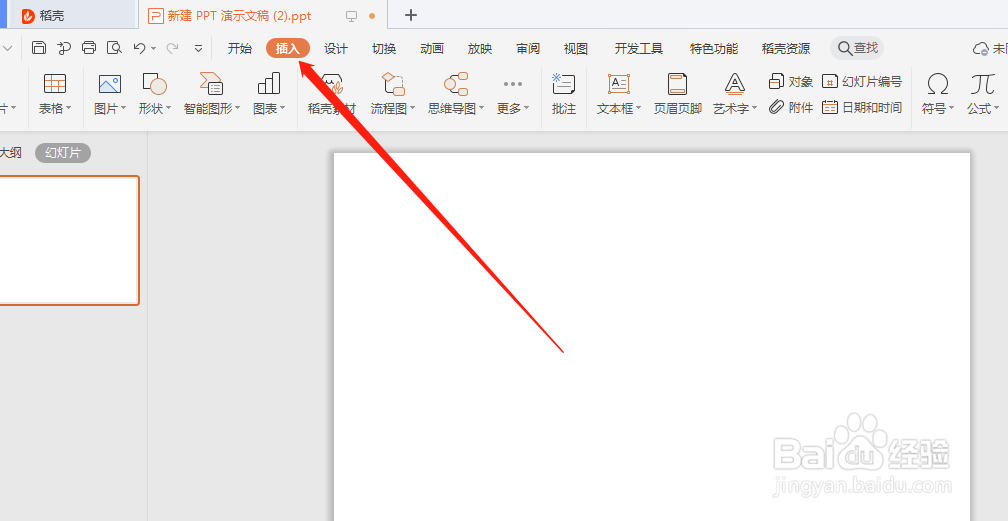Screen dimensions: 1008x521
Task: Insert a 思维导图 mind map icon
Action: 456,84
